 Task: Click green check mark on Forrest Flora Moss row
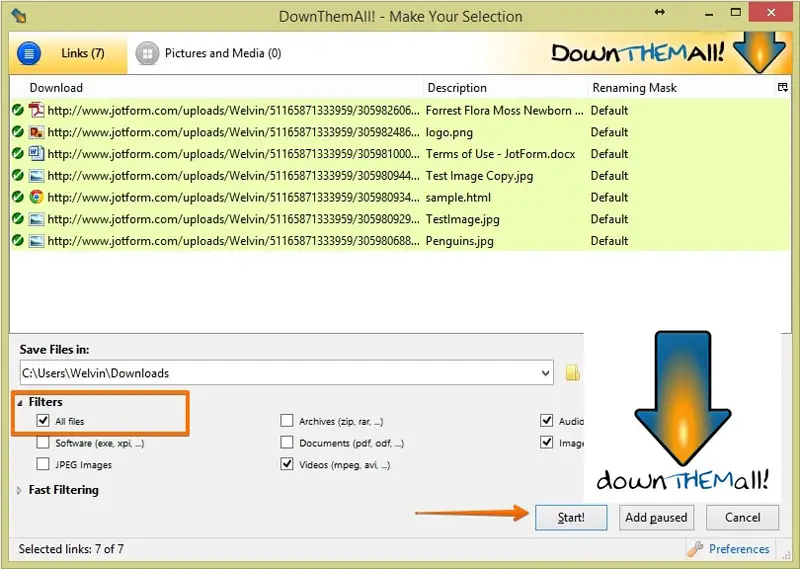click(x=18, y=110)
